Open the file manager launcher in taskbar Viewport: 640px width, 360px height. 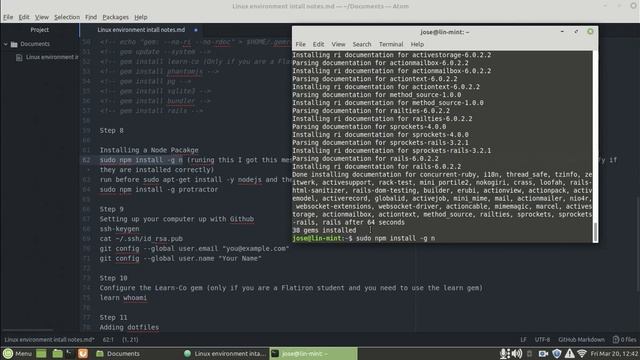pos(57,353)
